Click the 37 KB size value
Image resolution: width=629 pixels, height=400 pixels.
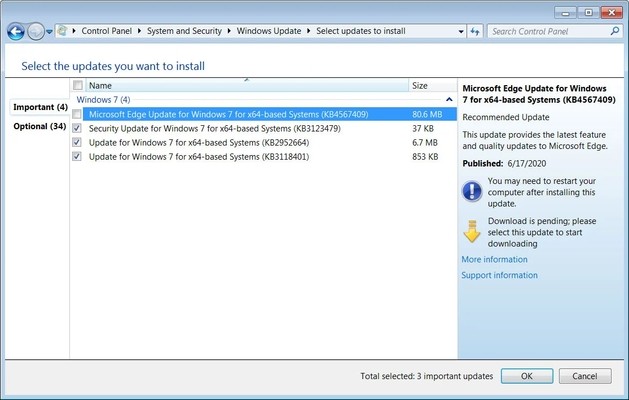423,128
